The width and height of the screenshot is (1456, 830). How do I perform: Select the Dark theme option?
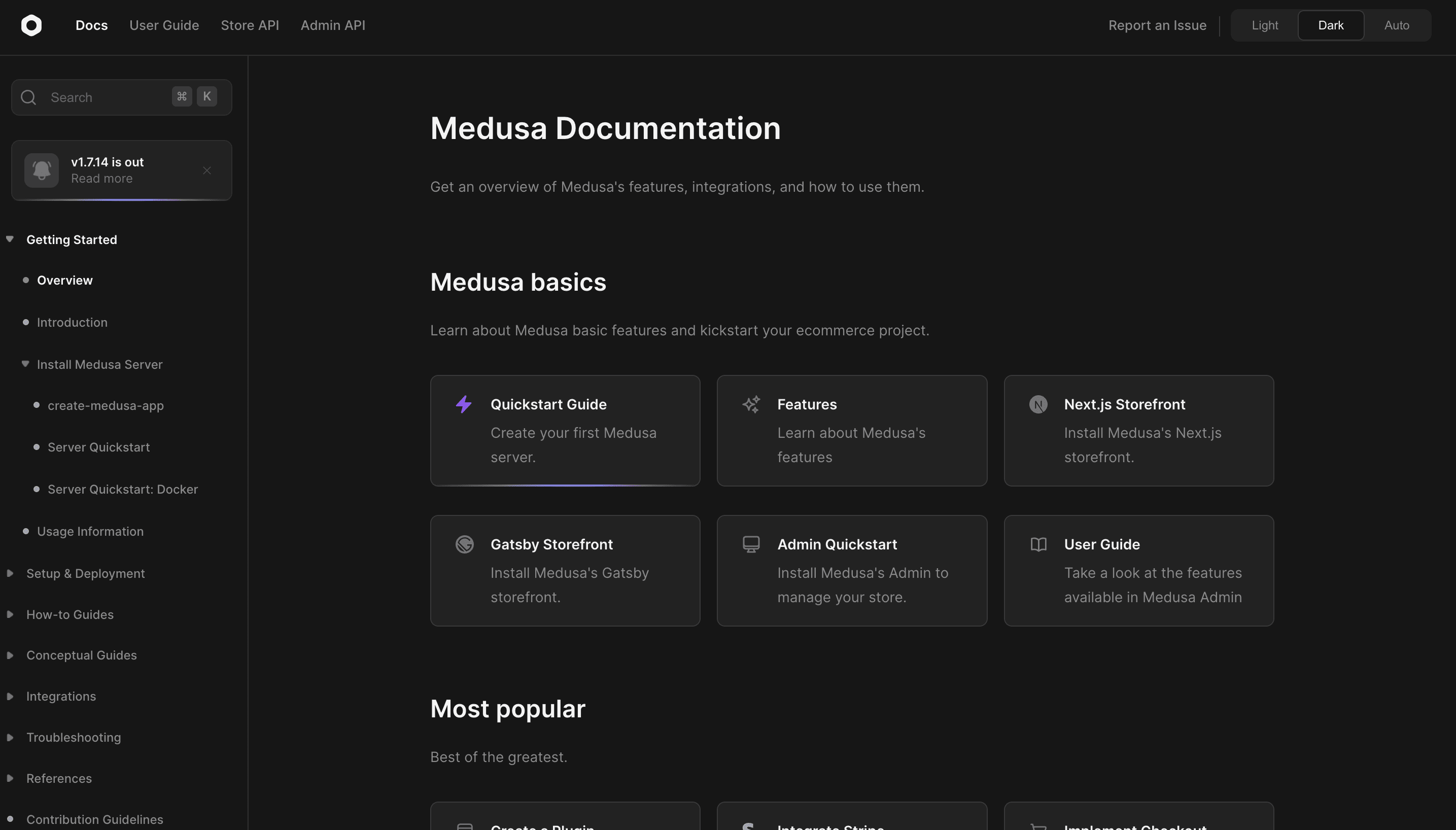(1330, 25)
